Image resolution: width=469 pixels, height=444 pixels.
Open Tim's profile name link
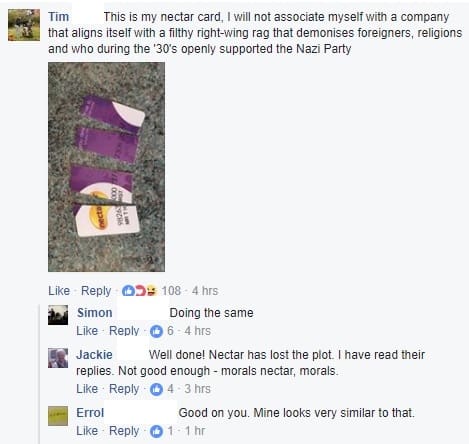point(59,17)
